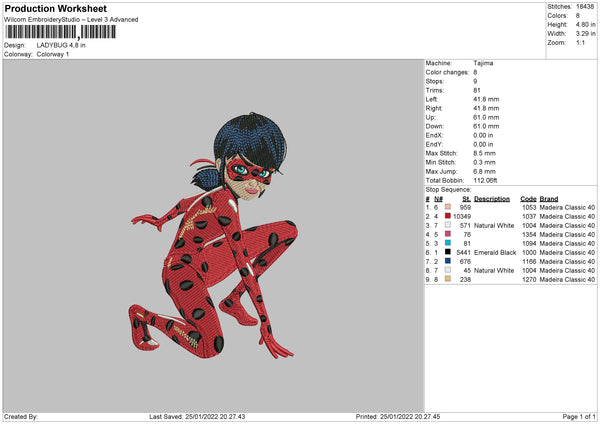Click the Description column header

coord(492,199)
